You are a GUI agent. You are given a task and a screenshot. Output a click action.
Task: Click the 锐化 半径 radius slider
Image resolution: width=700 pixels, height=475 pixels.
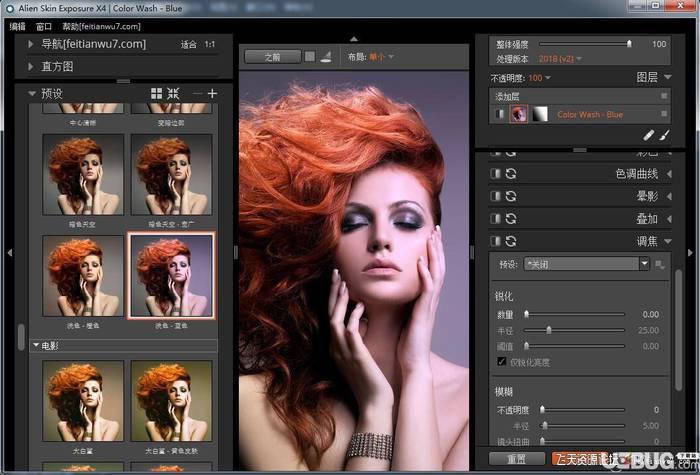click(574, 330)
